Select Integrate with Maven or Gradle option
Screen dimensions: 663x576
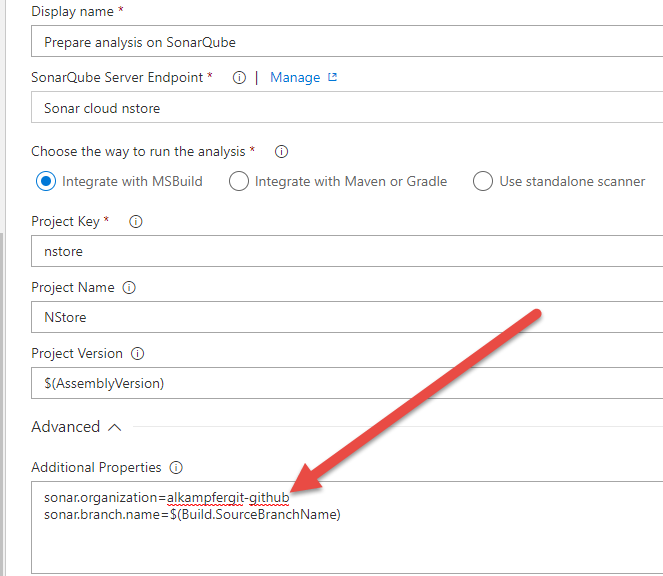(239, 181)
